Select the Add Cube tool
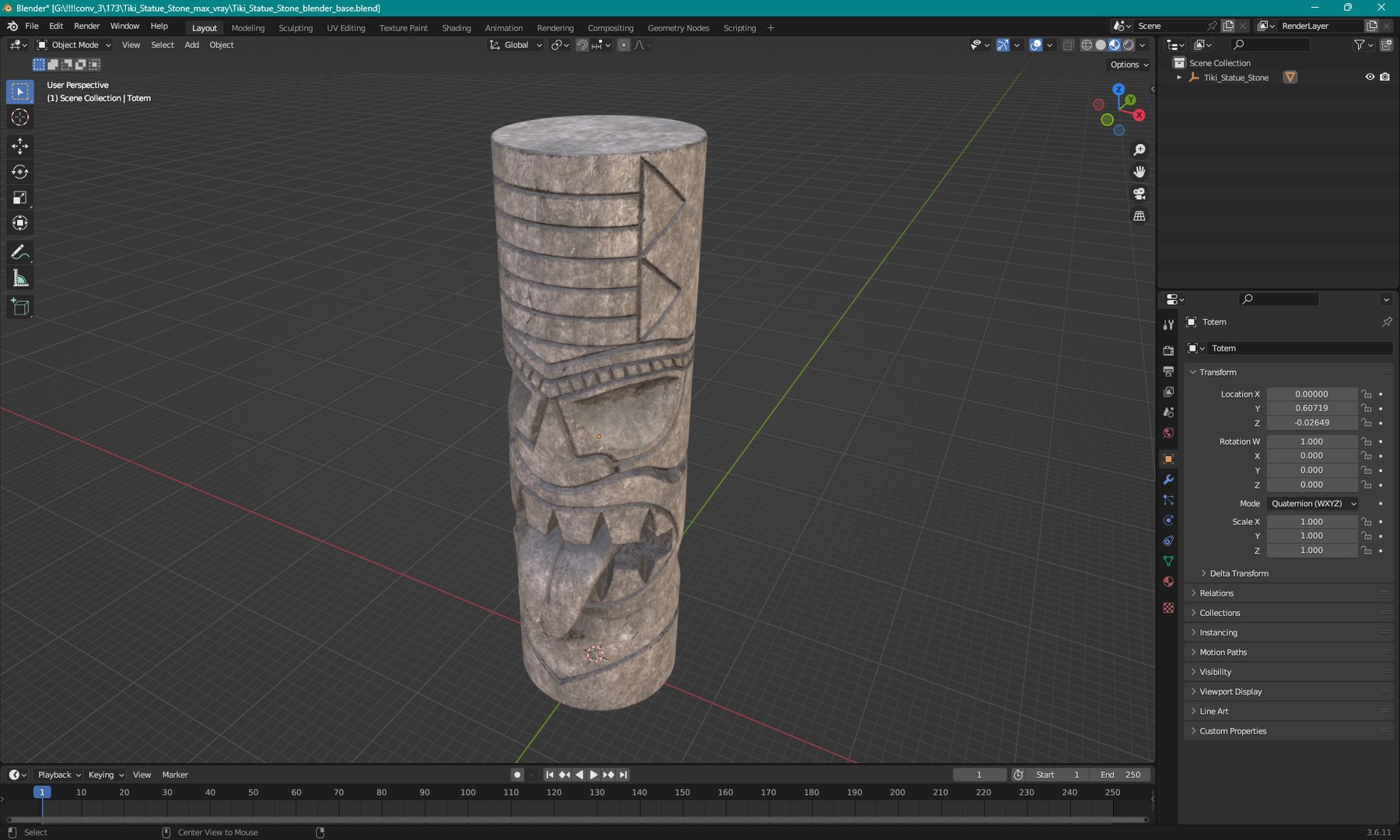This screenshot has height=840, width=1400. pos(20,308)
